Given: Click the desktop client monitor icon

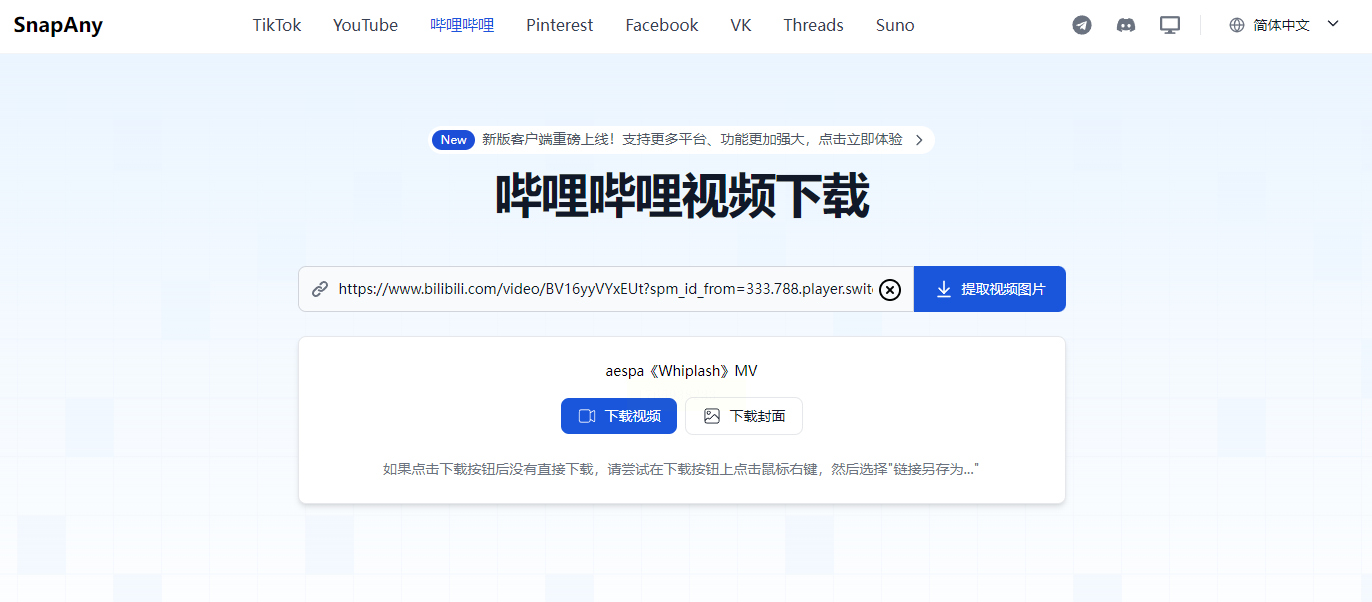Looking at the screenshot, I should 1170,25.
